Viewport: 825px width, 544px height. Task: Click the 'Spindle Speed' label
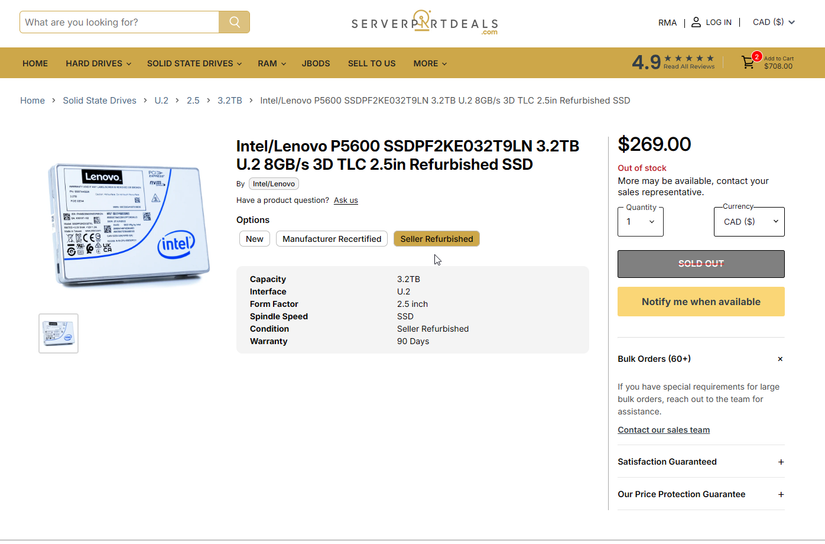[279, 317]
